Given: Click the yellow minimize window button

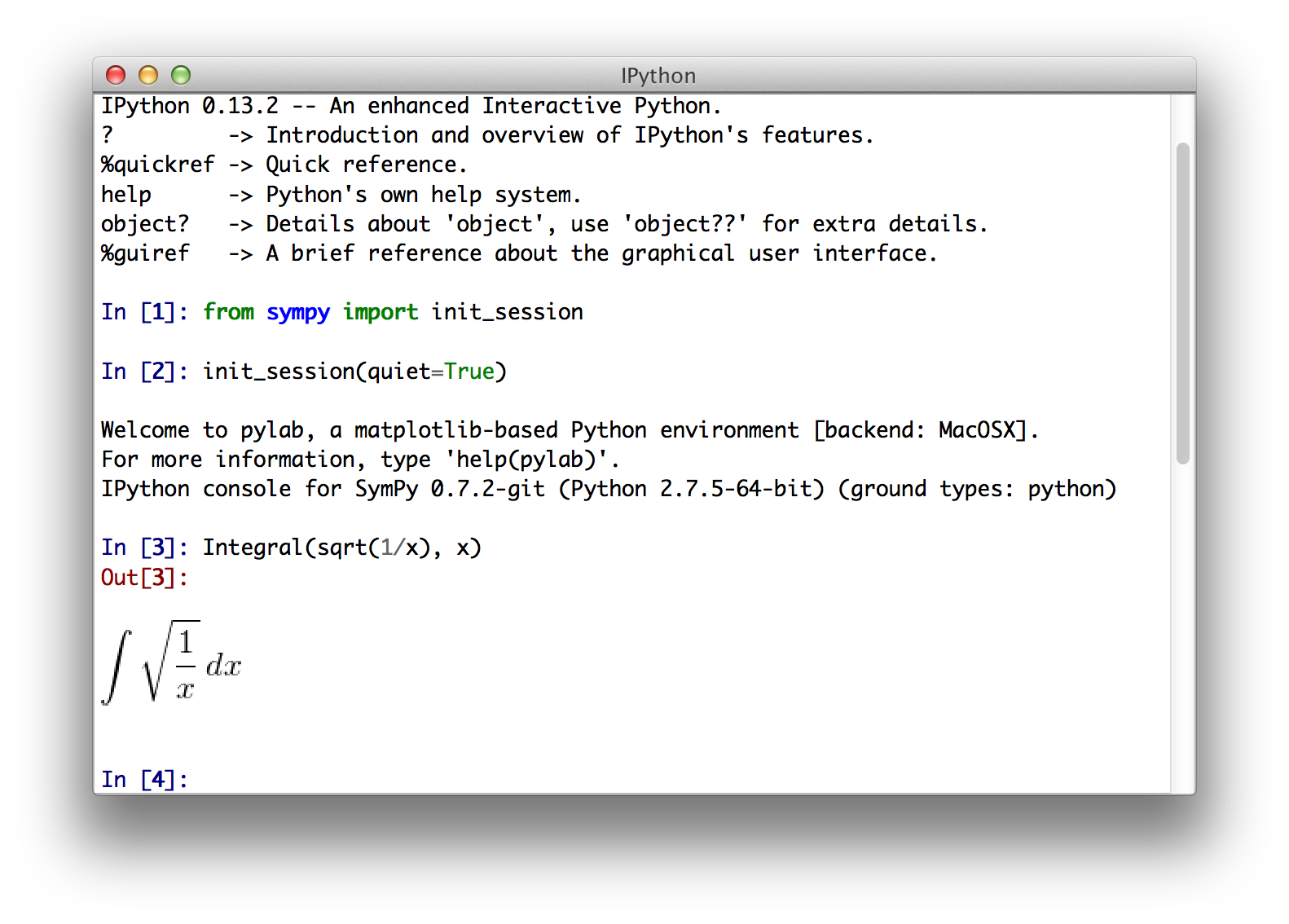Looking at the screenshot, I should click(x=149, y=75).
